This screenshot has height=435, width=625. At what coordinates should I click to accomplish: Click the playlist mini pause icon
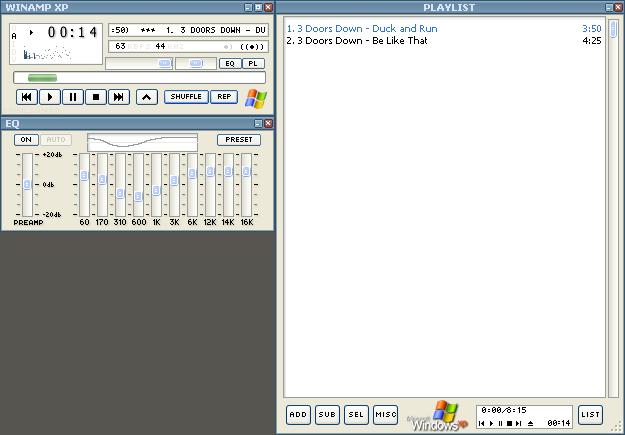pyautogui.click(x=500, y=423)
